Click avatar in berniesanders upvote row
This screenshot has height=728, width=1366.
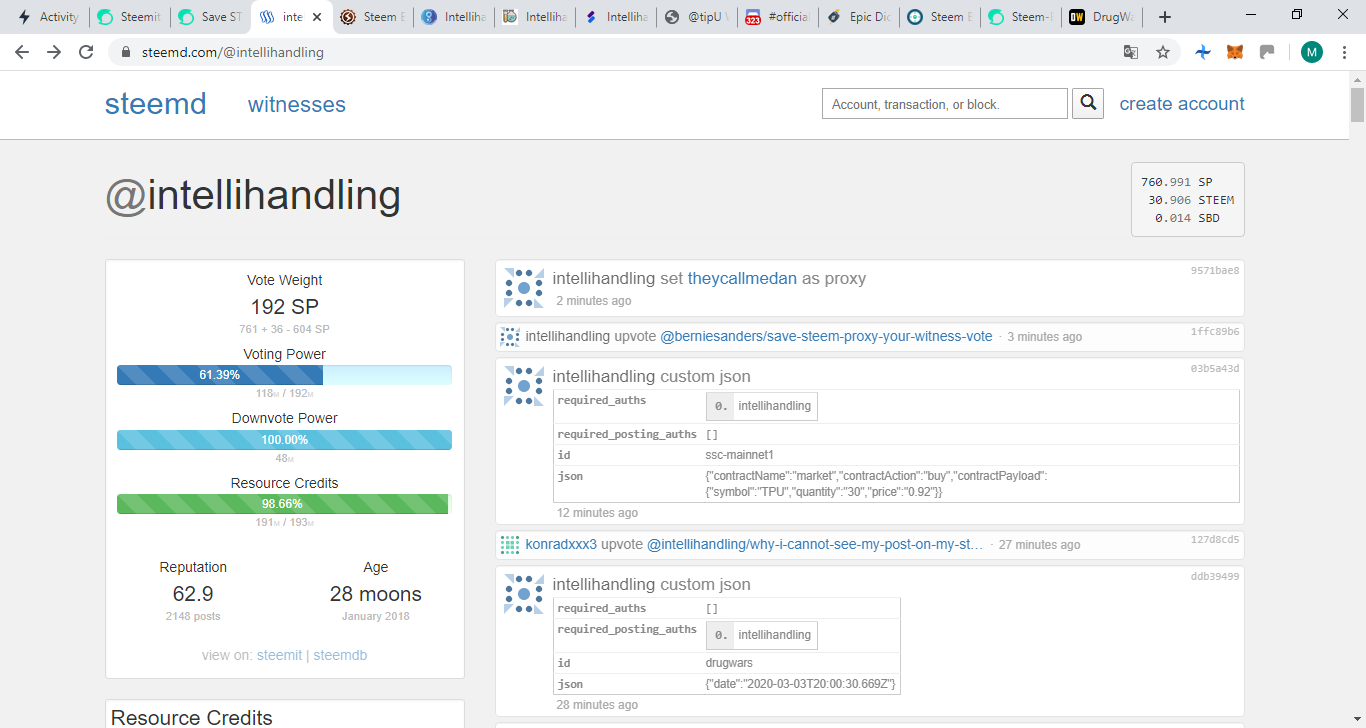[x=510, y=337]
